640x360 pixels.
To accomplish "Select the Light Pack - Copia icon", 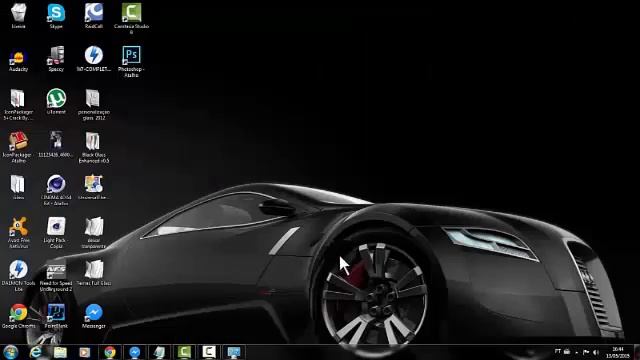I will (56, 233).
